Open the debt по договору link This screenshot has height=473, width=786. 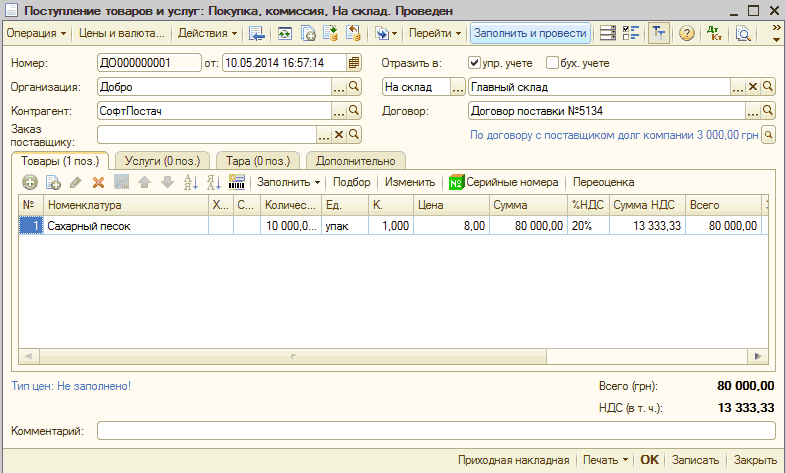point(614,135)
